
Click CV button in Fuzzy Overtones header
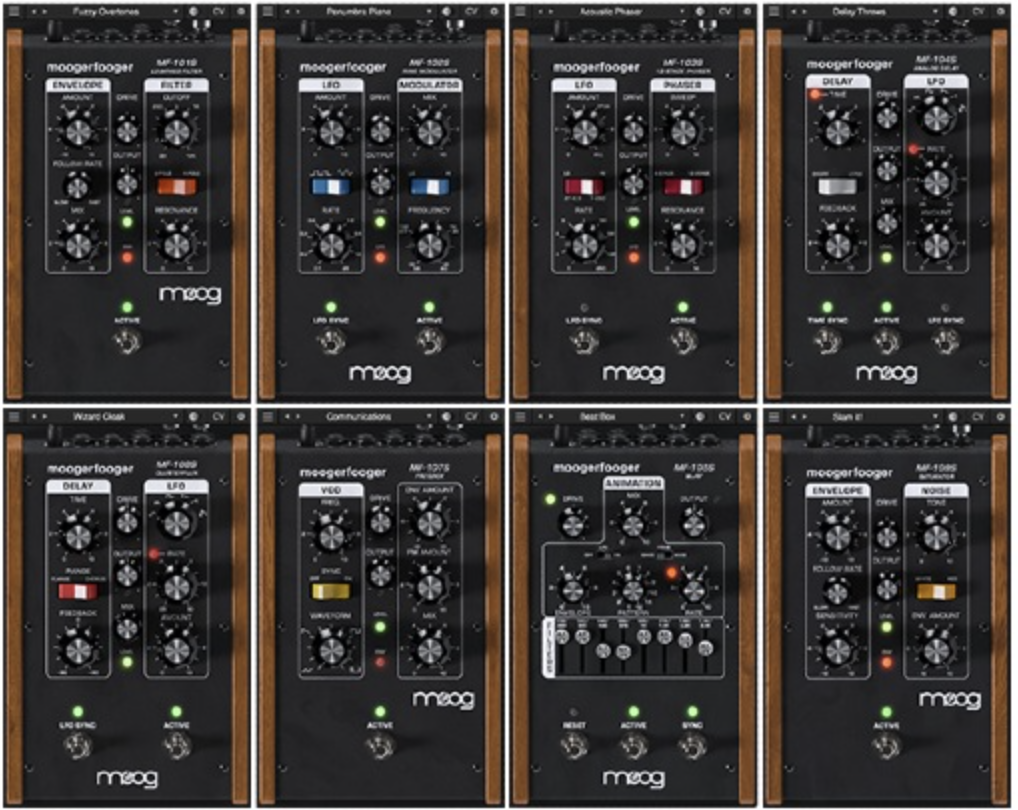[218, 11]
